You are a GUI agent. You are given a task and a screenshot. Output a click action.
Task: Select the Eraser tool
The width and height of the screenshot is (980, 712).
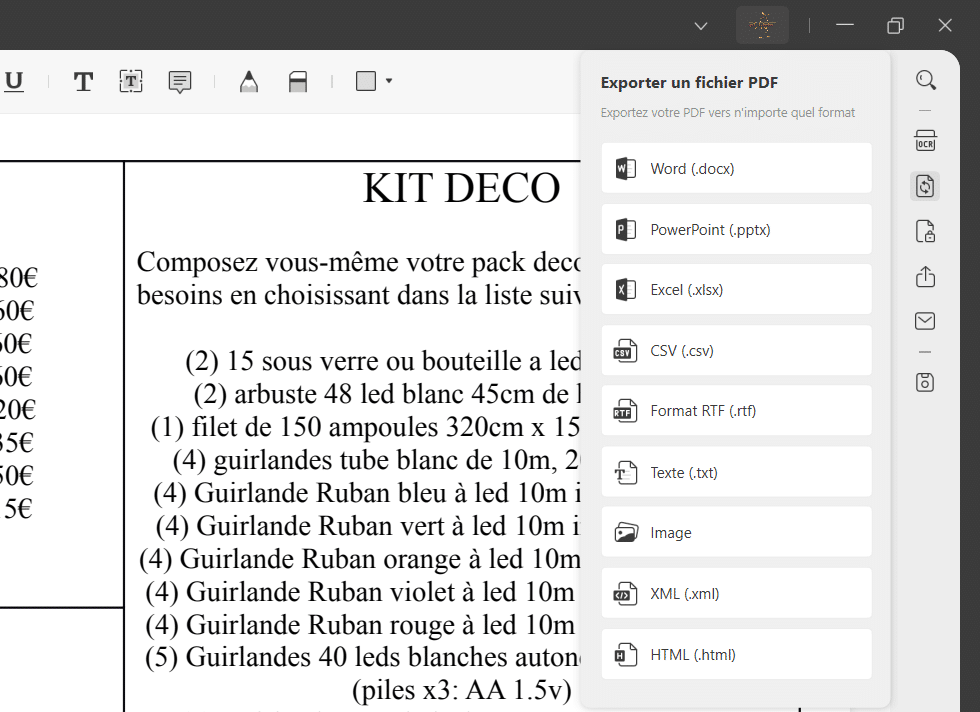pos(298,81)
